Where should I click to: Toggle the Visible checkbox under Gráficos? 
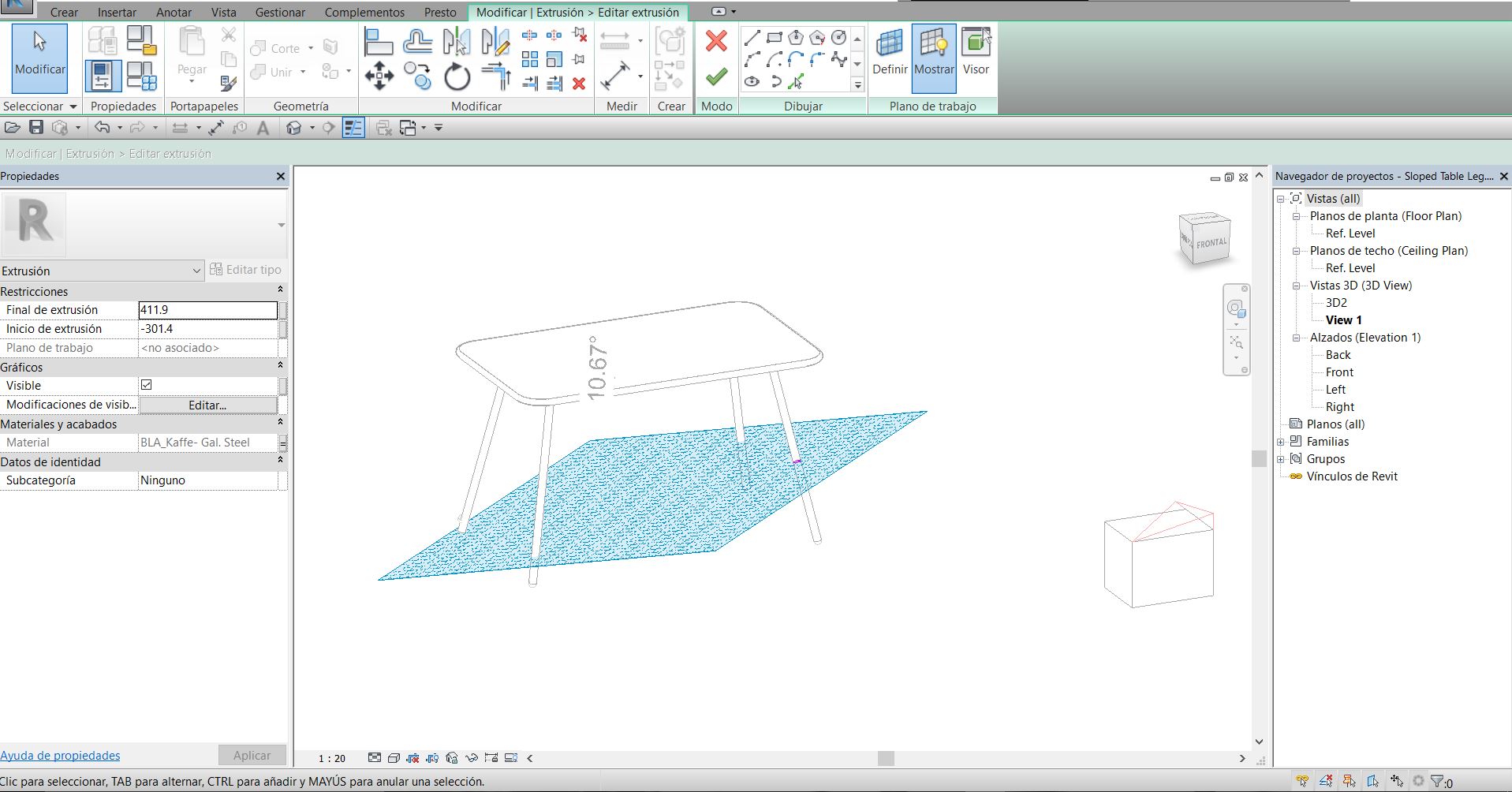(147, 385)
